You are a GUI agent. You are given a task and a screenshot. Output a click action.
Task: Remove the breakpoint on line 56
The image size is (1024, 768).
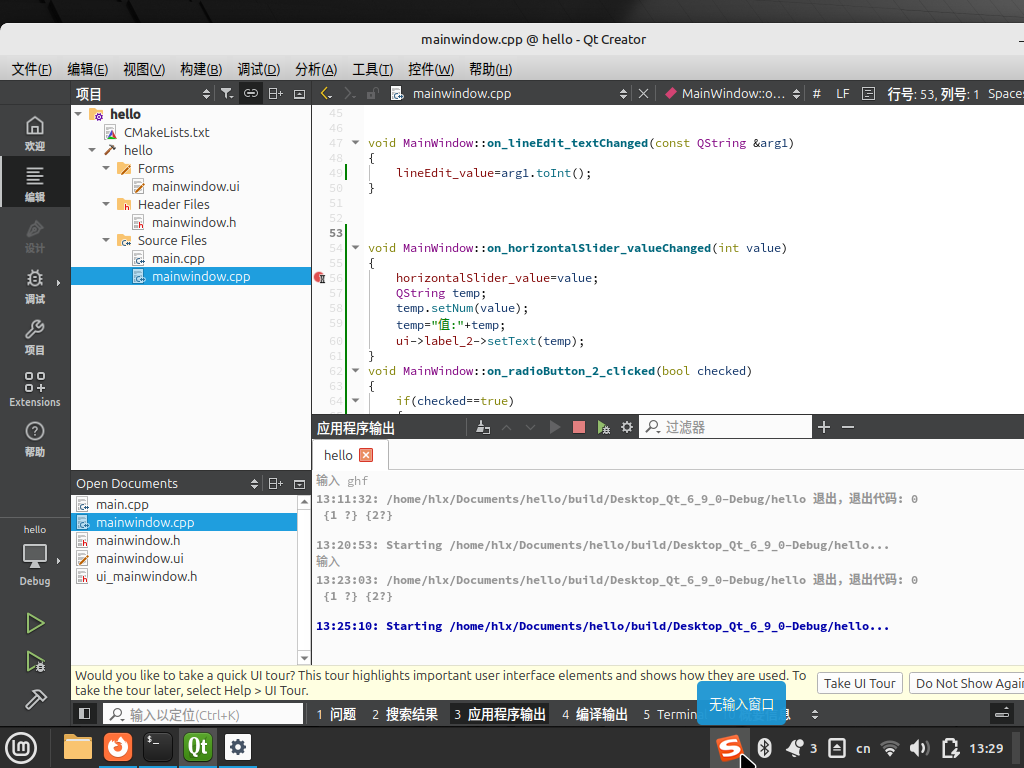319,278
